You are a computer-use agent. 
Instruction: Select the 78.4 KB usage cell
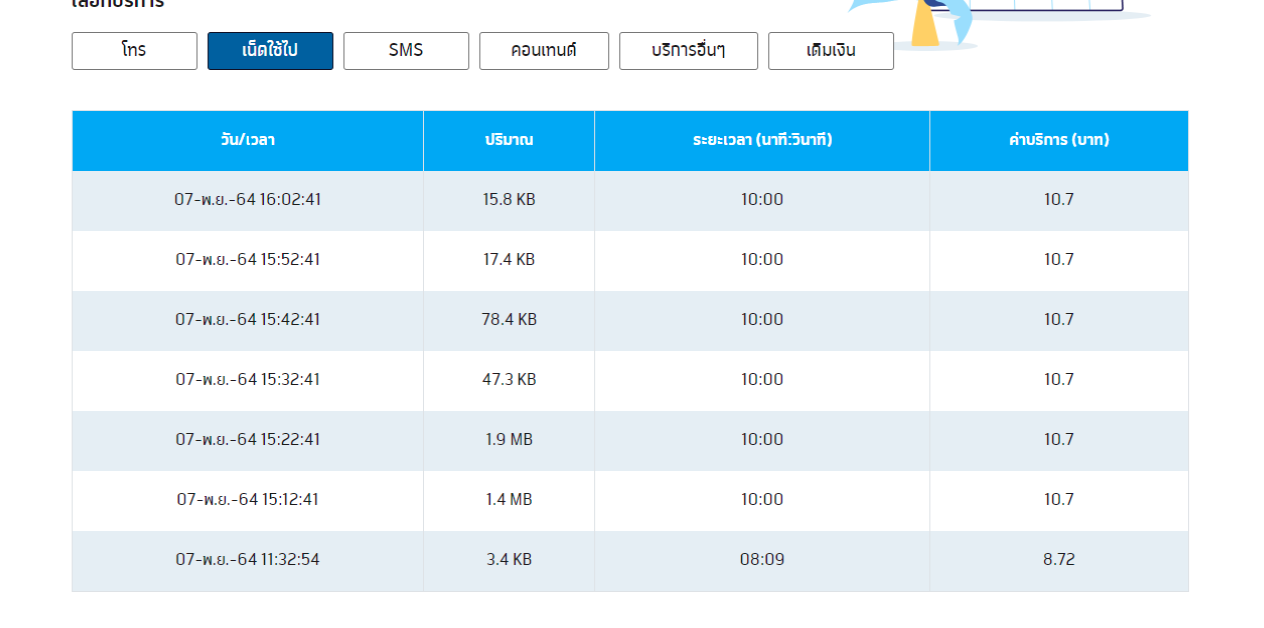coord(509,320)
